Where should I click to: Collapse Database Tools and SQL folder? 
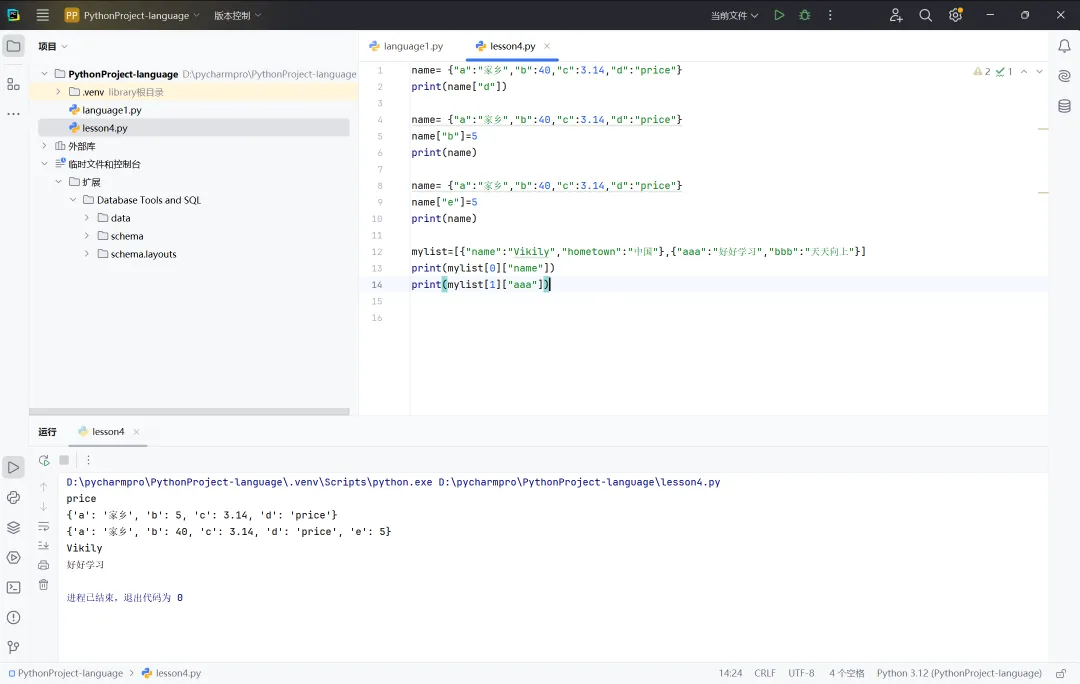73,200
